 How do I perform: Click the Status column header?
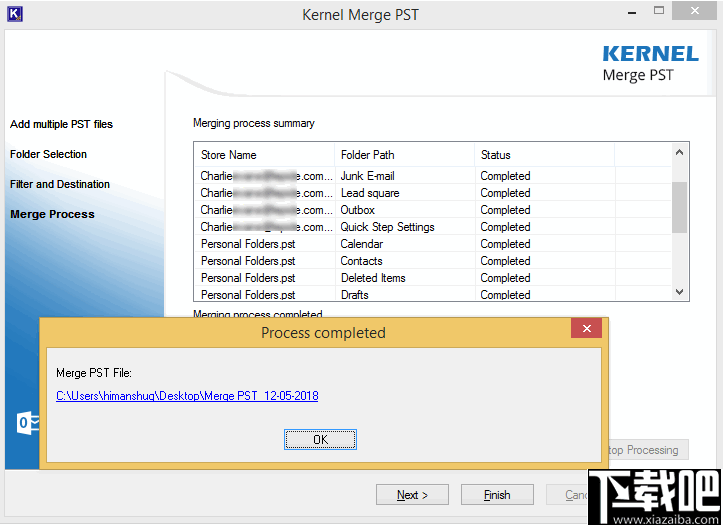[x=545, y=155]
